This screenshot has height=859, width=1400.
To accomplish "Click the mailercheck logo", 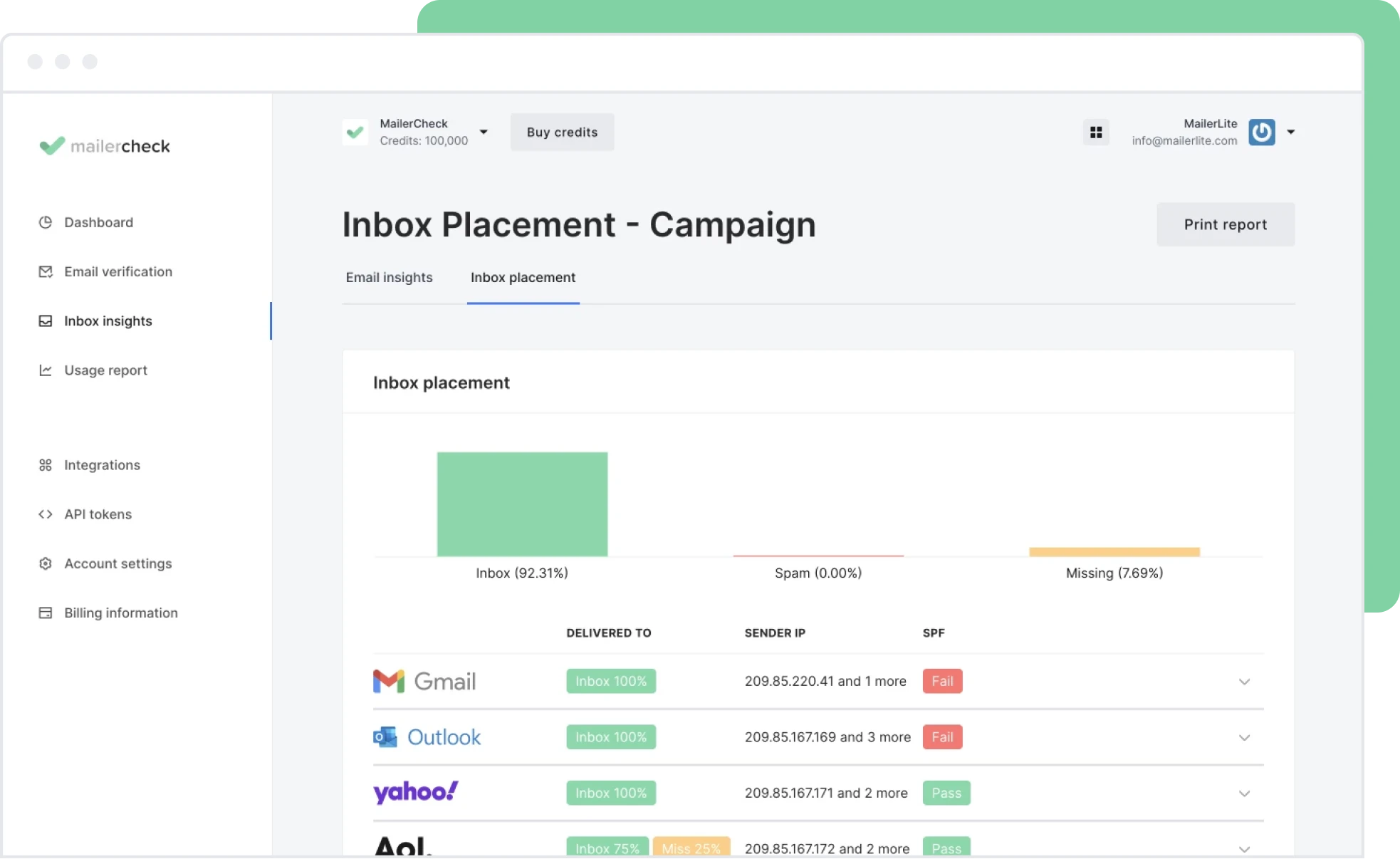I will click(105, 146).
